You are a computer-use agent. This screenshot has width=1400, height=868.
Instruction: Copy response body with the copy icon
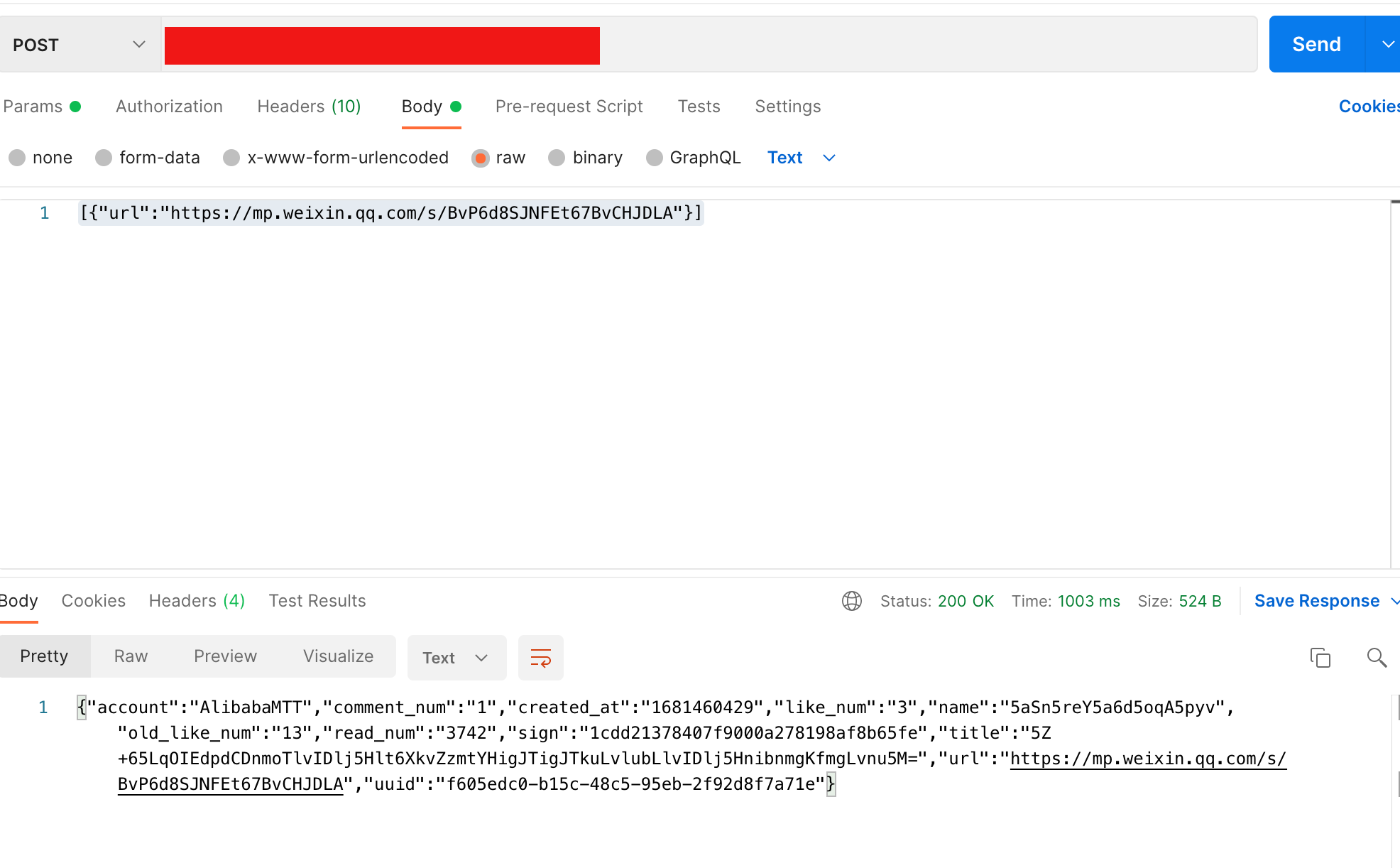point(1320,658)
